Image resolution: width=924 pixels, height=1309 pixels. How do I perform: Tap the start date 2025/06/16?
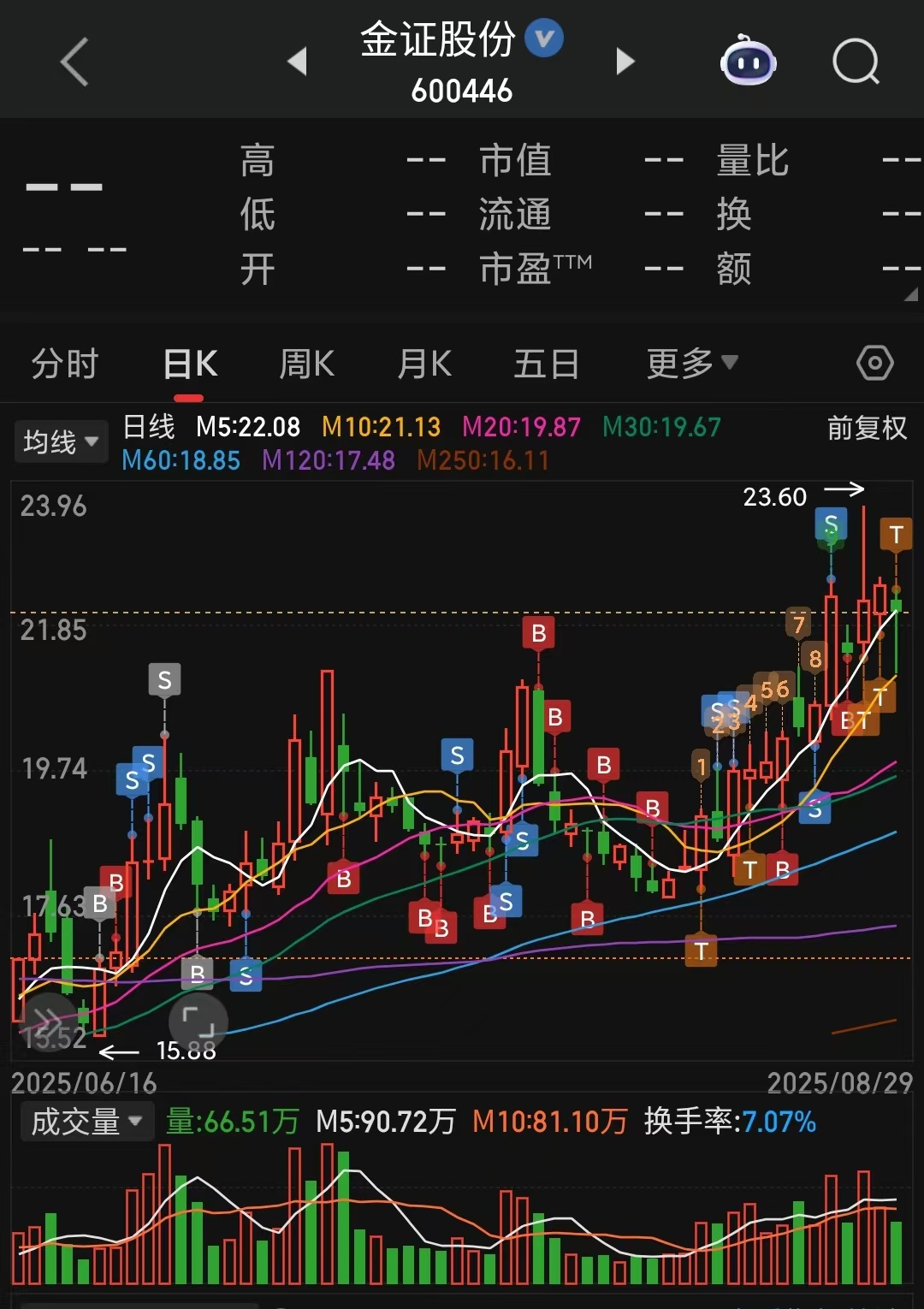pyautogui.click(x=84, y=1083)
